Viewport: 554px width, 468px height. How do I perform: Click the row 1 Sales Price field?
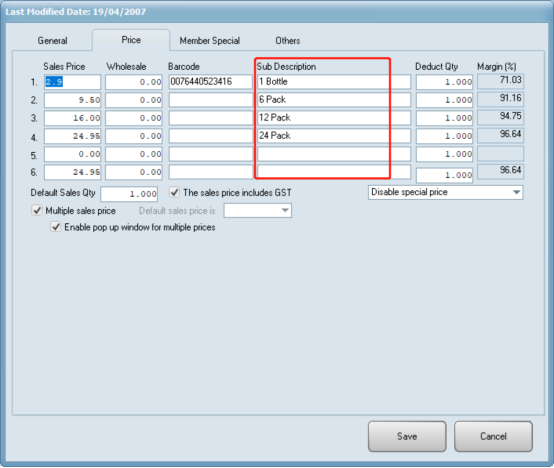pyautogui.click(x=72, y=82)
